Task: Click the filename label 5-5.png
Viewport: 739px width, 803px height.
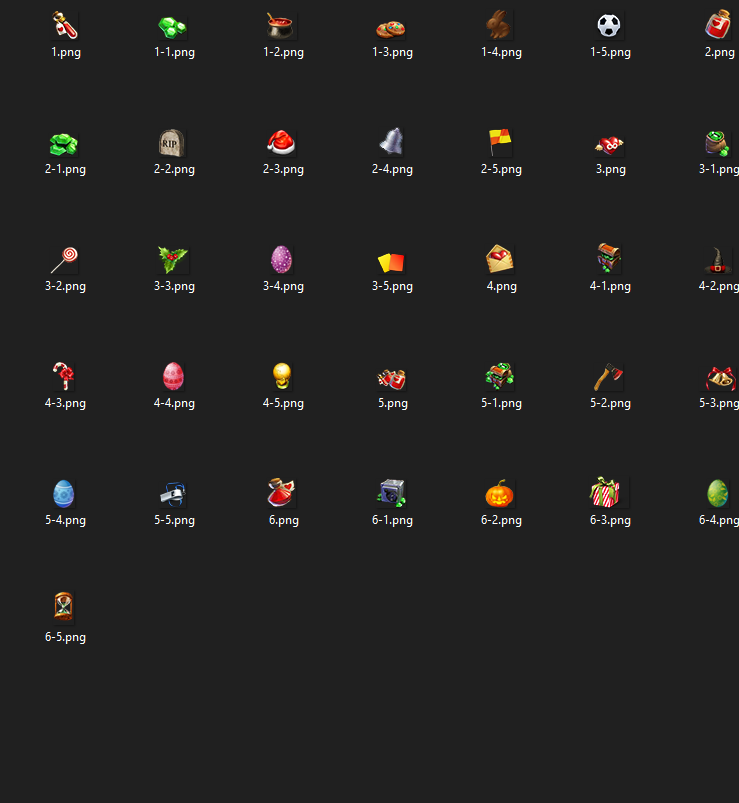Action: [174, 520]
